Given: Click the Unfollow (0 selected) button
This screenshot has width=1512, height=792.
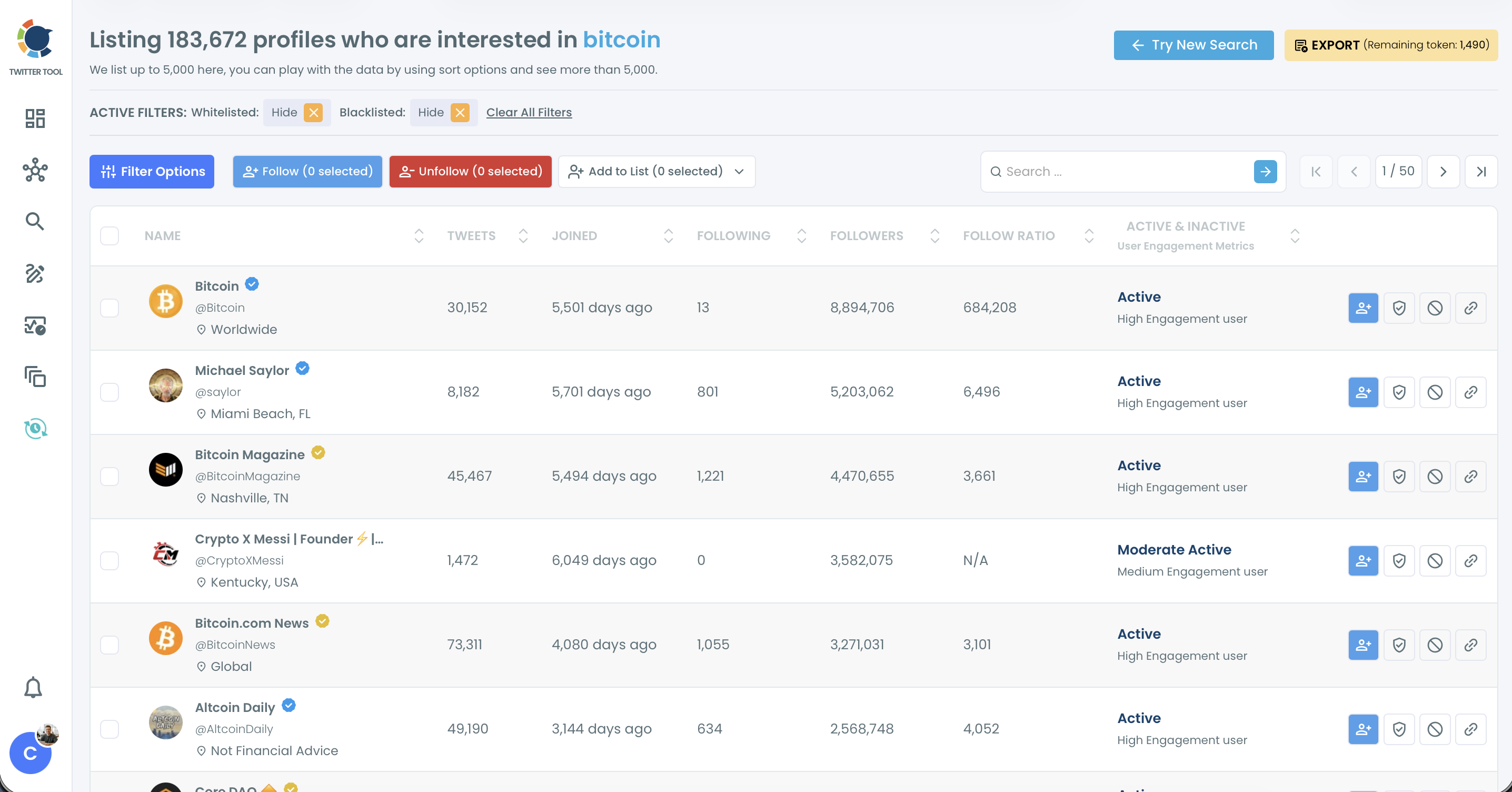Looking at the screenshot, I should point(470,172).
